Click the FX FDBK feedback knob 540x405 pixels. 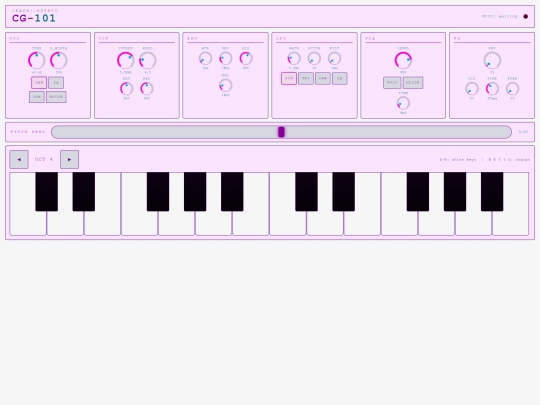(512, 89)
